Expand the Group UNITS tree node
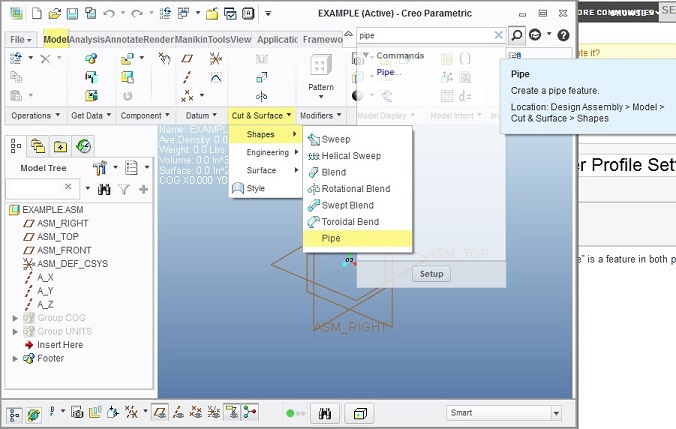This screenshot has width=676, height=429. tap(15, 332)
